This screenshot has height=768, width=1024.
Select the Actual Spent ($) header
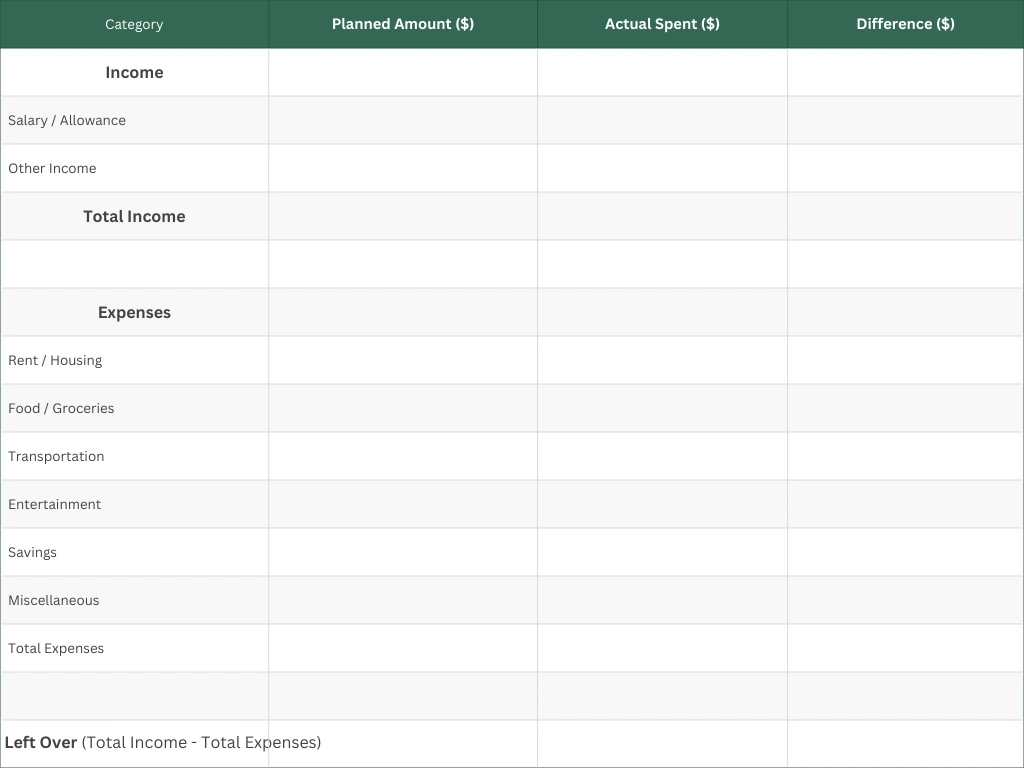coord(662,24)
